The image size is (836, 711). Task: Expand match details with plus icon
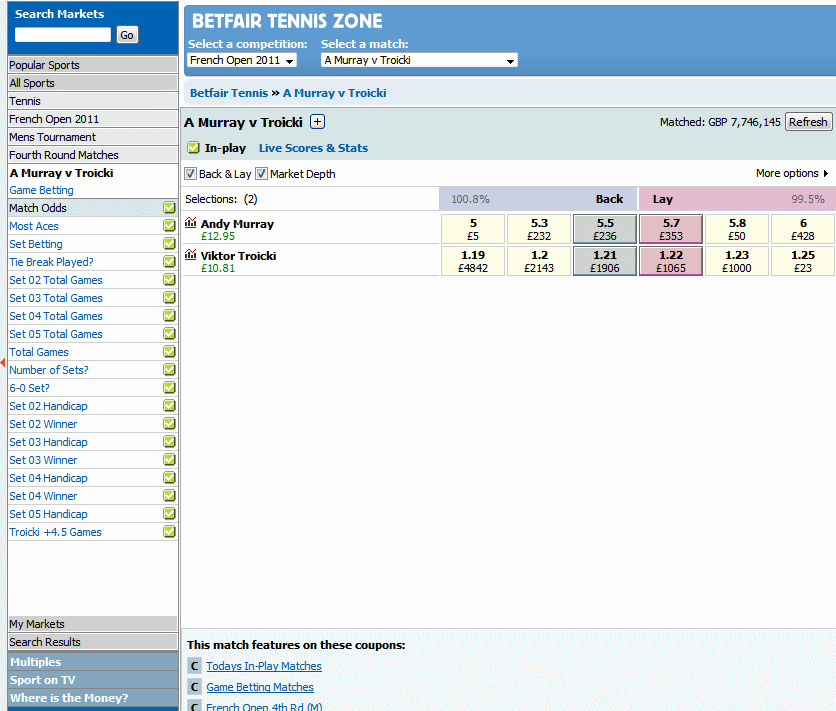pyautogui.click(x=318, y=122)
